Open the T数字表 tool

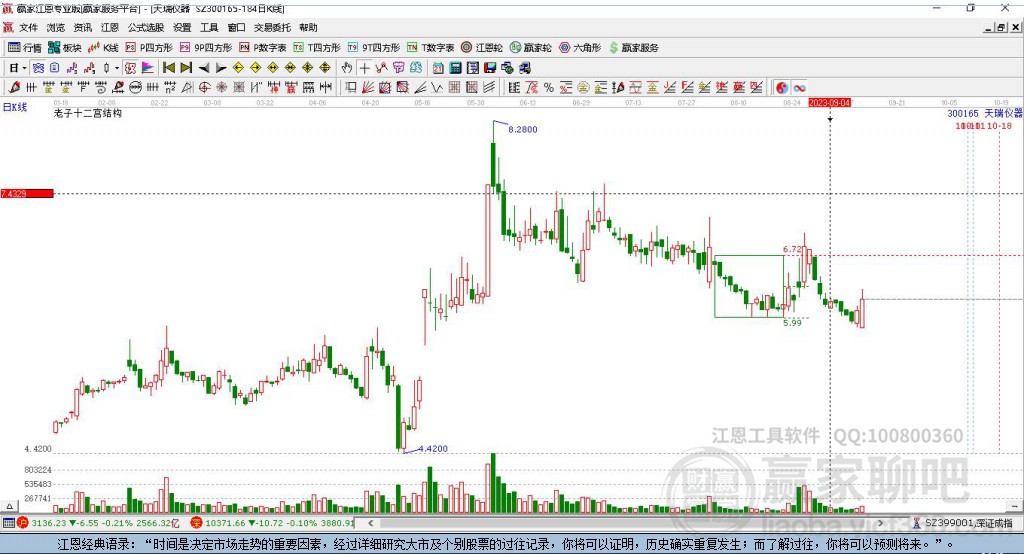click(x=430, y=48)
